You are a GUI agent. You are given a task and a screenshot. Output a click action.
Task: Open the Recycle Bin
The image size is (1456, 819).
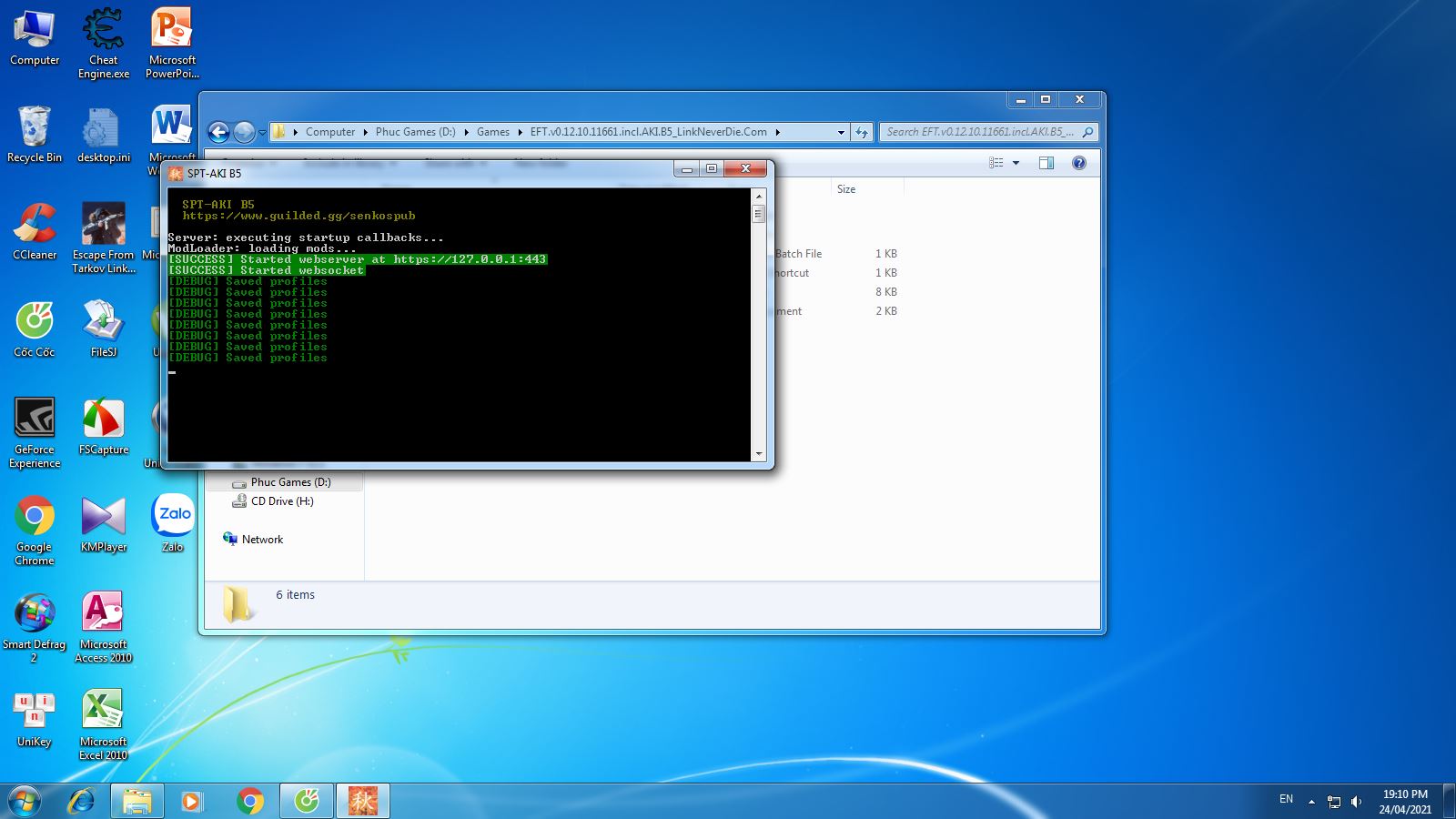tap(35, 135)
